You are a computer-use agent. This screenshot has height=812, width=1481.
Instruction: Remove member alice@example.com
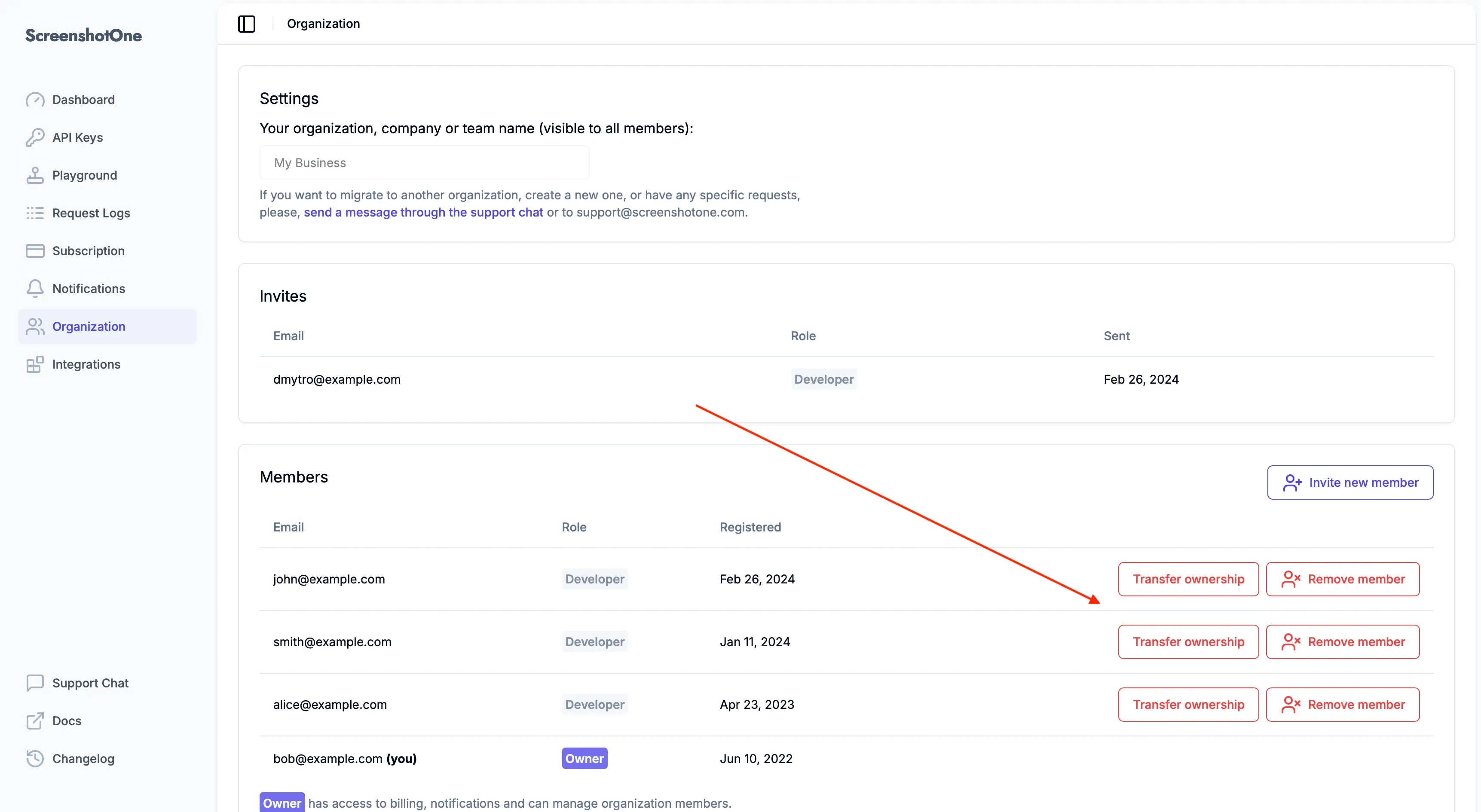tap(1343, 704)
